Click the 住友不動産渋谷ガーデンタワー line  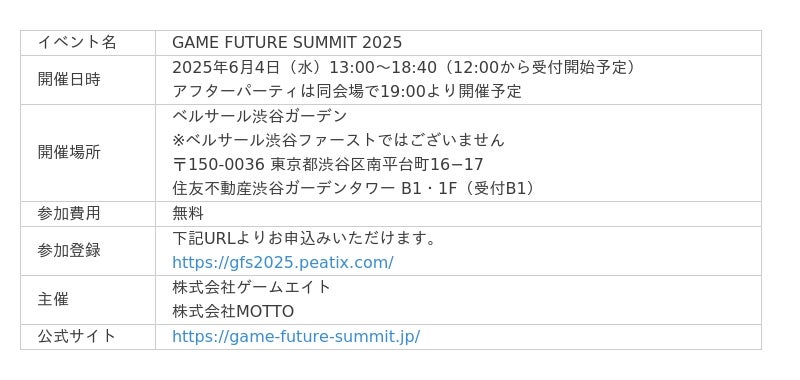tap(355, 189)
